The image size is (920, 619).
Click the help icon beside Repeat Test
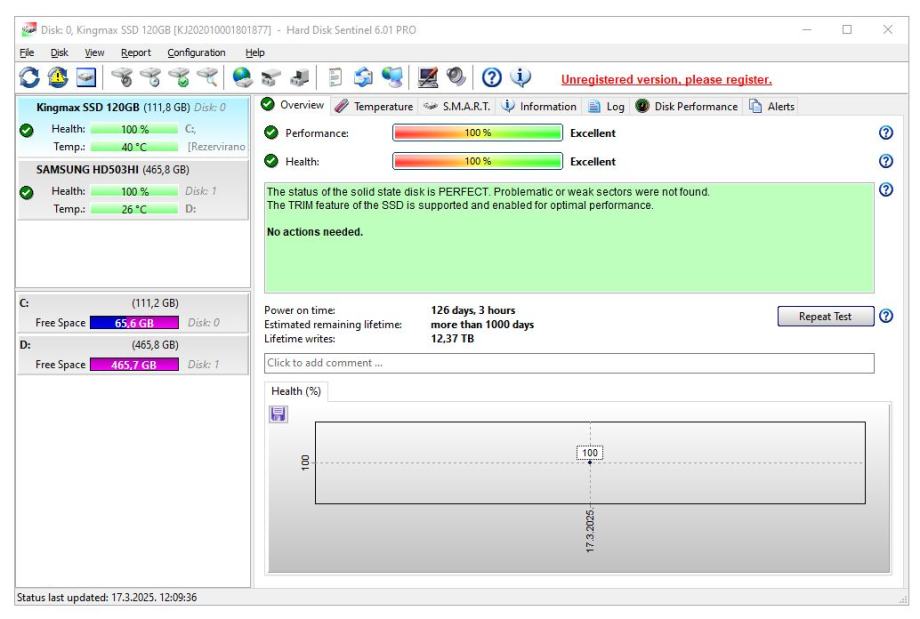(x=884, y=316)
